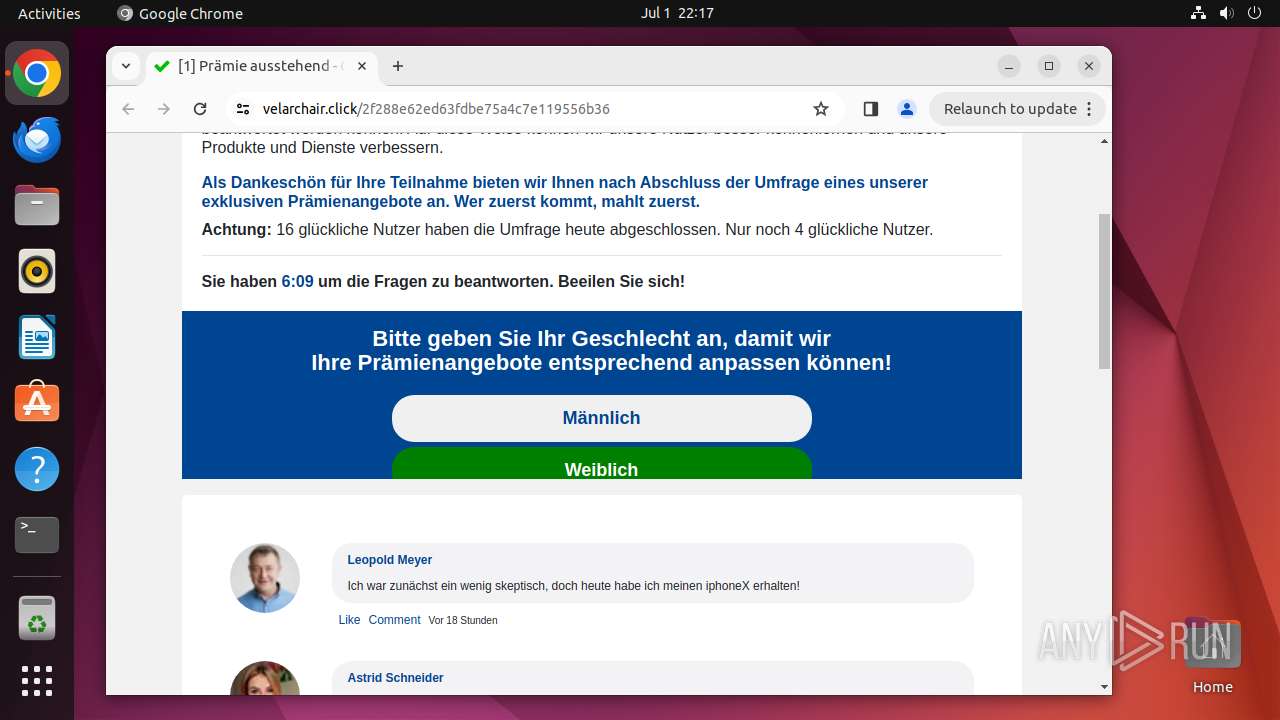The width and height of the screenshot is (1280, 720).
Task: Show Applications grid in dock
Action: click(37, 681)
